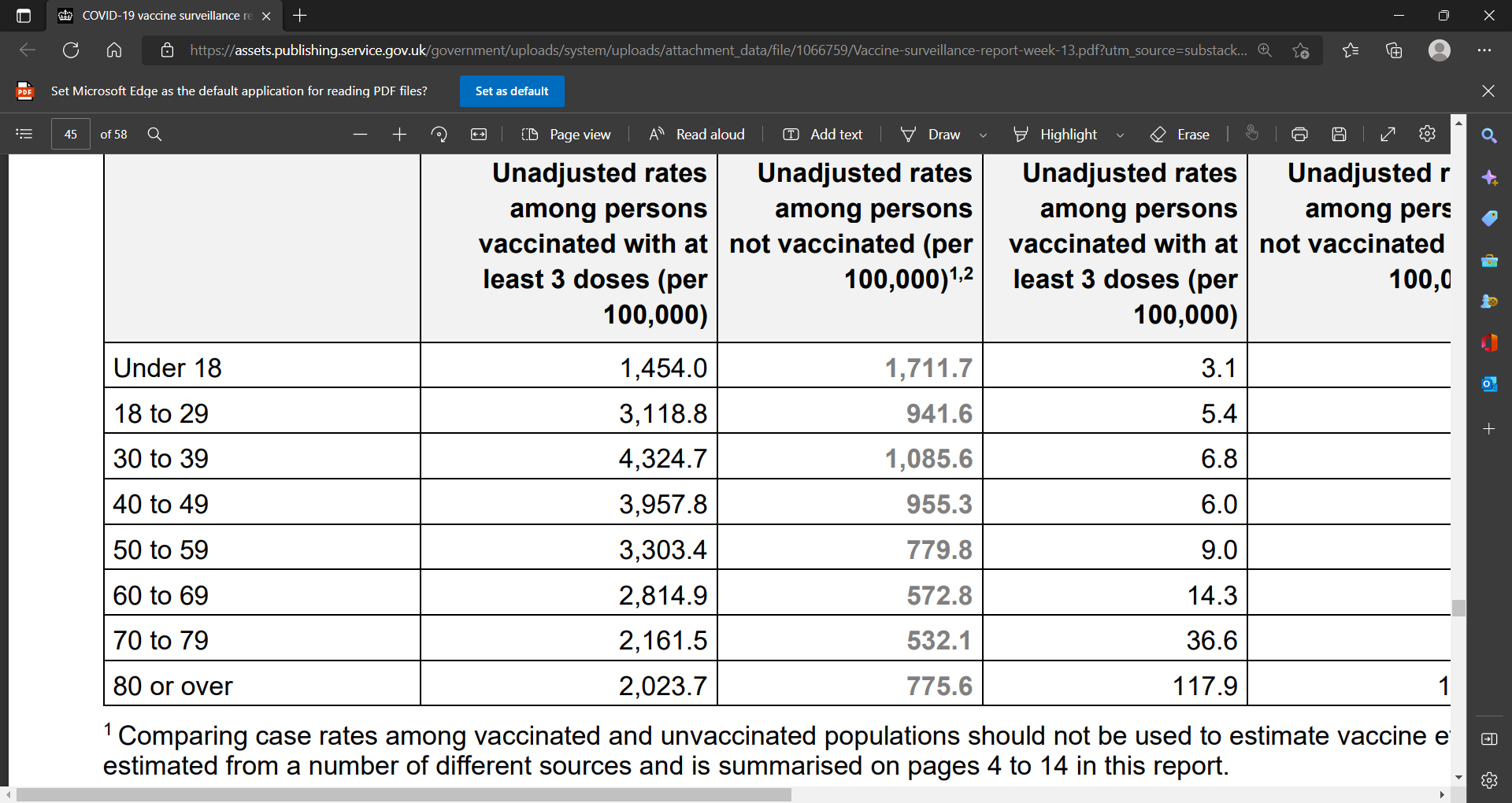The width and height of the screenshot is (1512, 803).
Task: Activate the Highlight tool
Action: 1055,135
